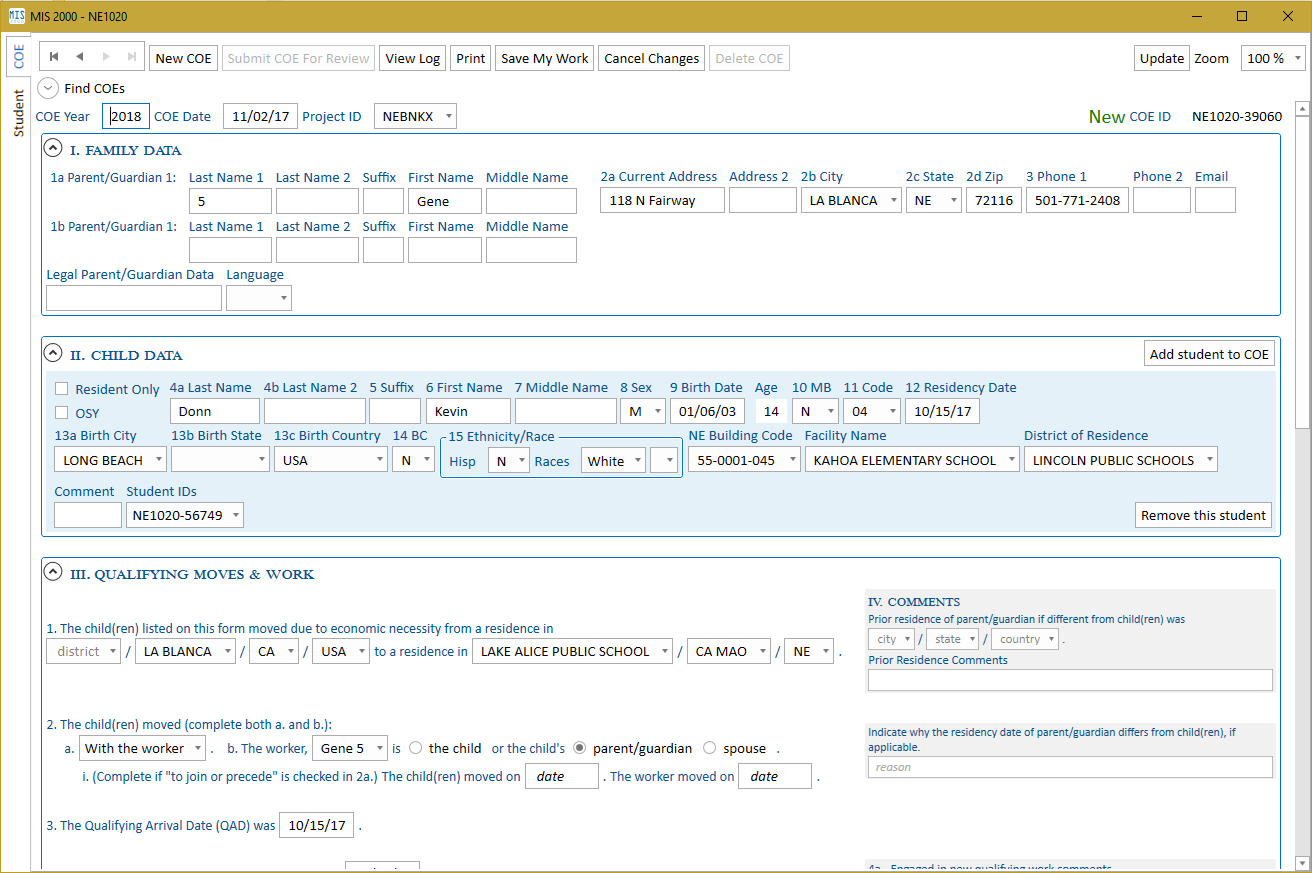The height and width of the screenshot is (873, 1312).
Task: Go to the previous COE record
Action: [79, 57]
